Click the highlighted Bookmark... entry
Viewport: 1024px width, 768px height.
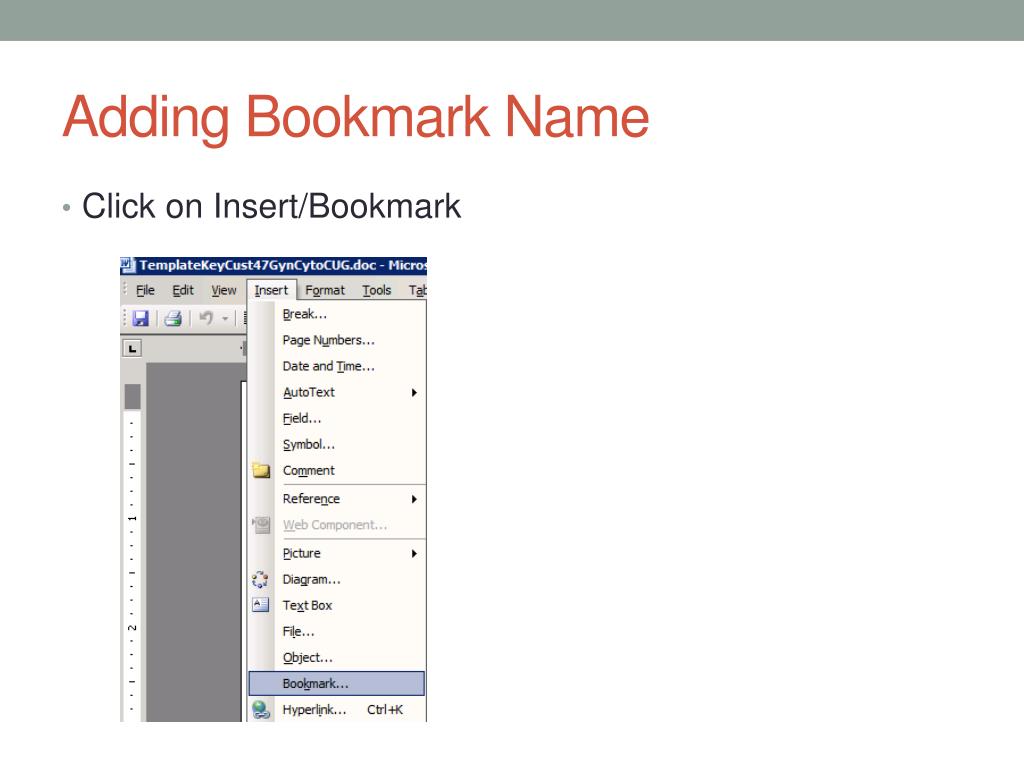(x=337, y=684)
